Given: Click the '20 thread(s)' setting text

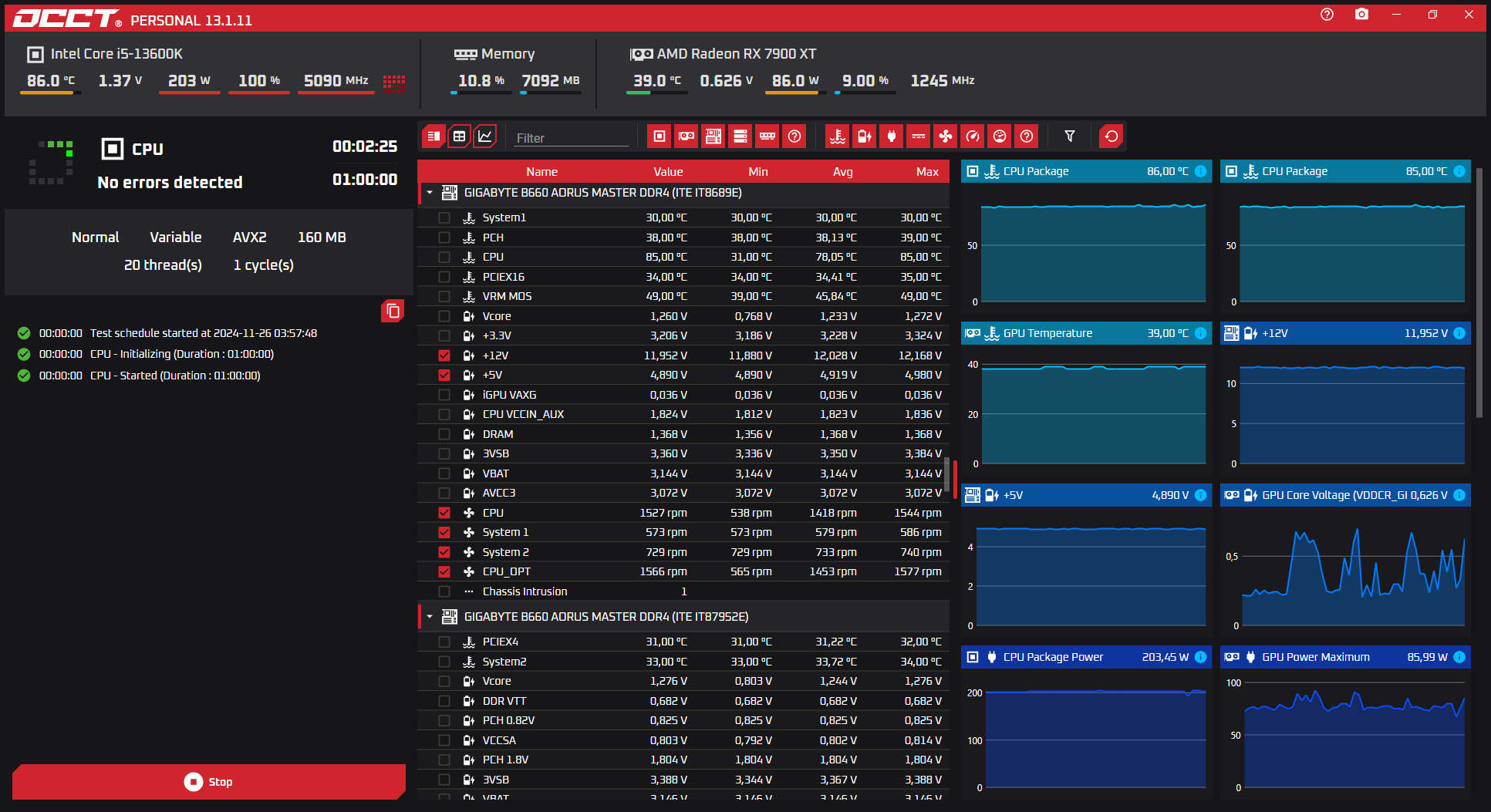Looking at the screenshot, I should pyautogui.click(x=163, y=265).
